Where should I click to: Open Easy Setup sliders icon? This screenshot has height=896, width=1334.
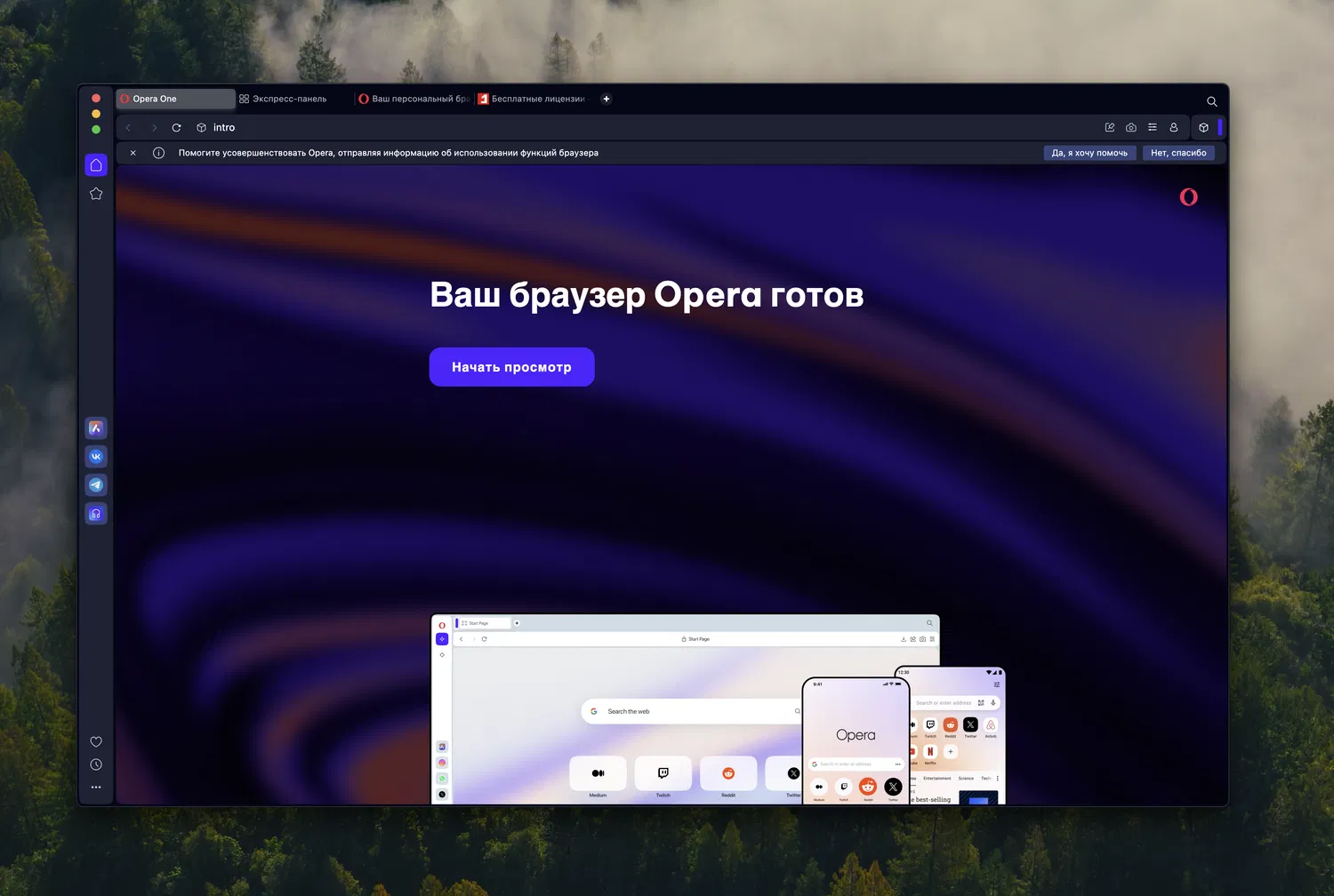1153,128
